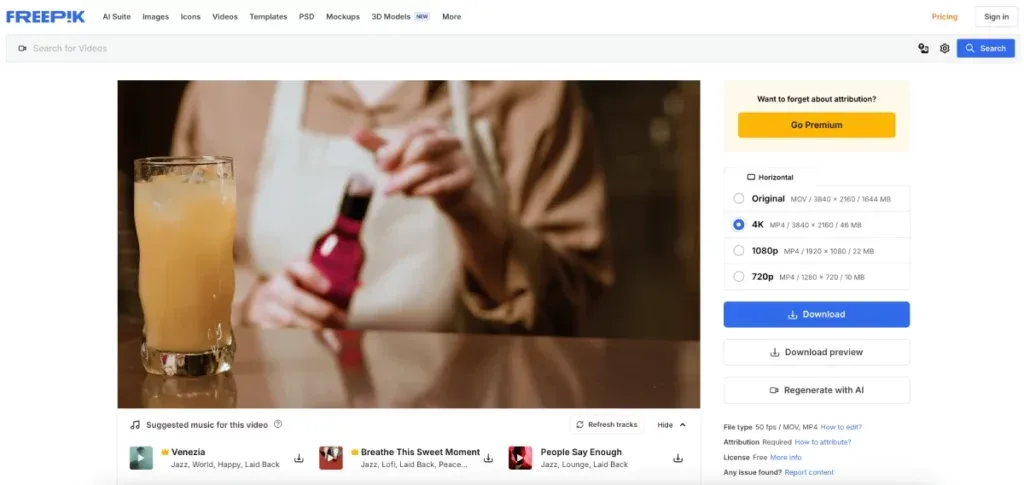Download the Venezia track
Screen dimensions: 1024x485
point(299,458)
